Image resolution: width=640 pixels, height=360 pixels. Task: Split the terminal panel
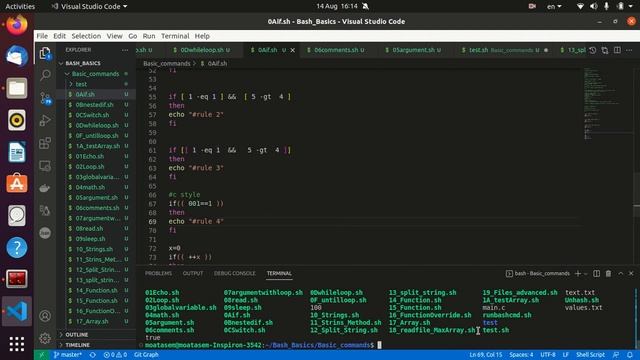point(596,273)
